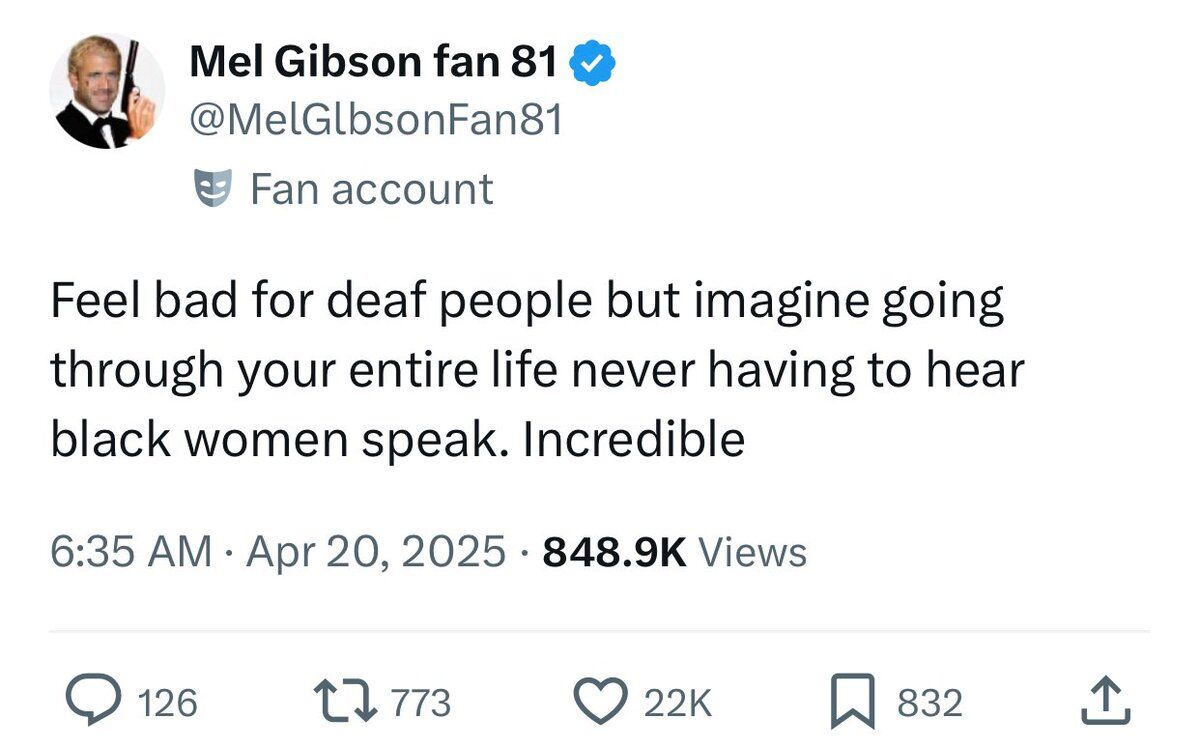Viewport: 1200px width, 748px height.
Task: Click the share upload arrow icon
Action: tap(1106, 702)
